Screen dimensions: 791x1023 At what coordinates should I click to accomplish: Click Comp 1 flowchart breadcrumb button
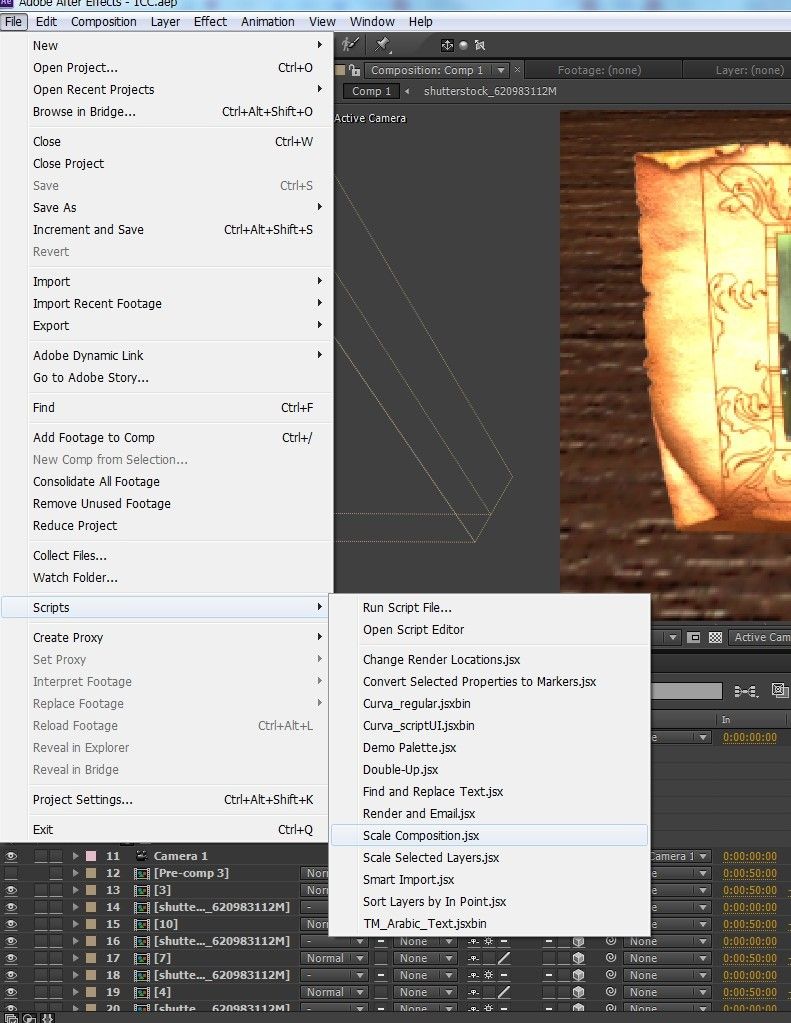371,91
